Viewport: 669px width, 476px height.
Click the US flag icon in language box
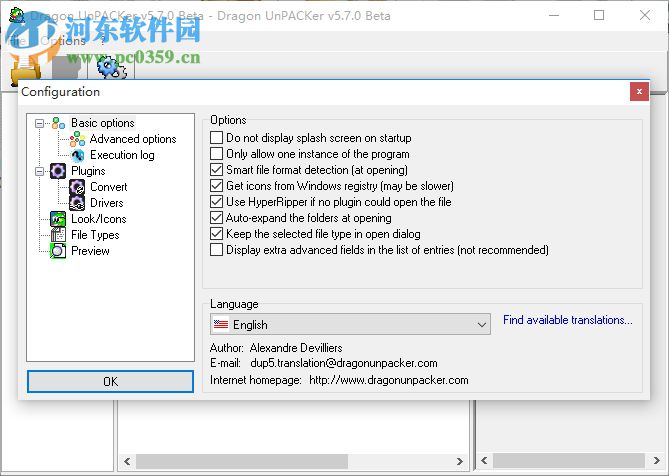[x=221, y=325]
